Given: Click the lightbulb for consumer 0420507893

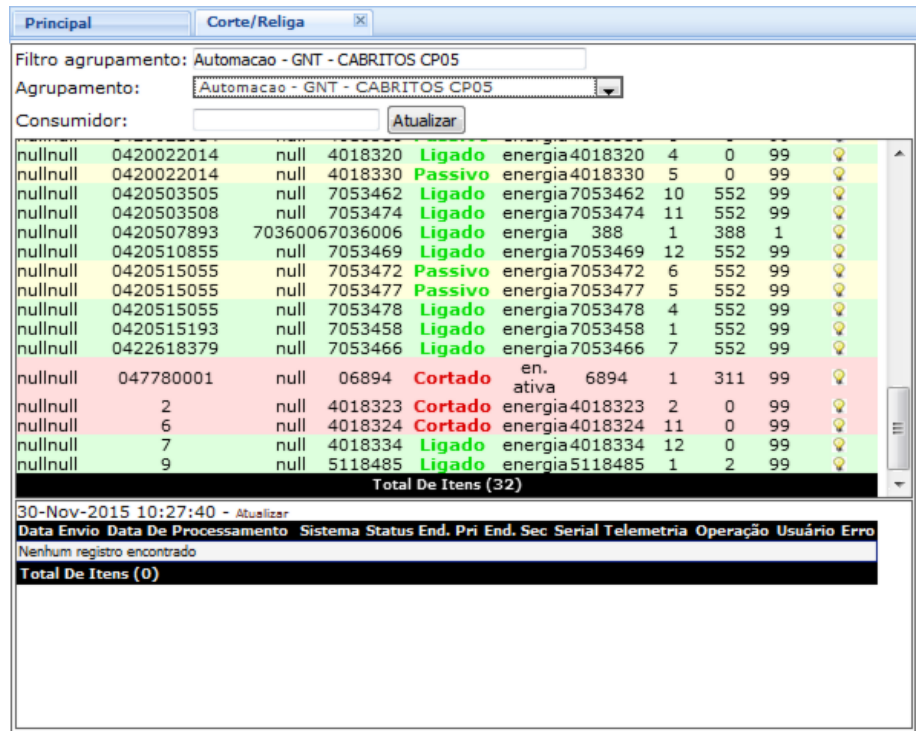Looking at the screenshot, I should tap(839, 232).
